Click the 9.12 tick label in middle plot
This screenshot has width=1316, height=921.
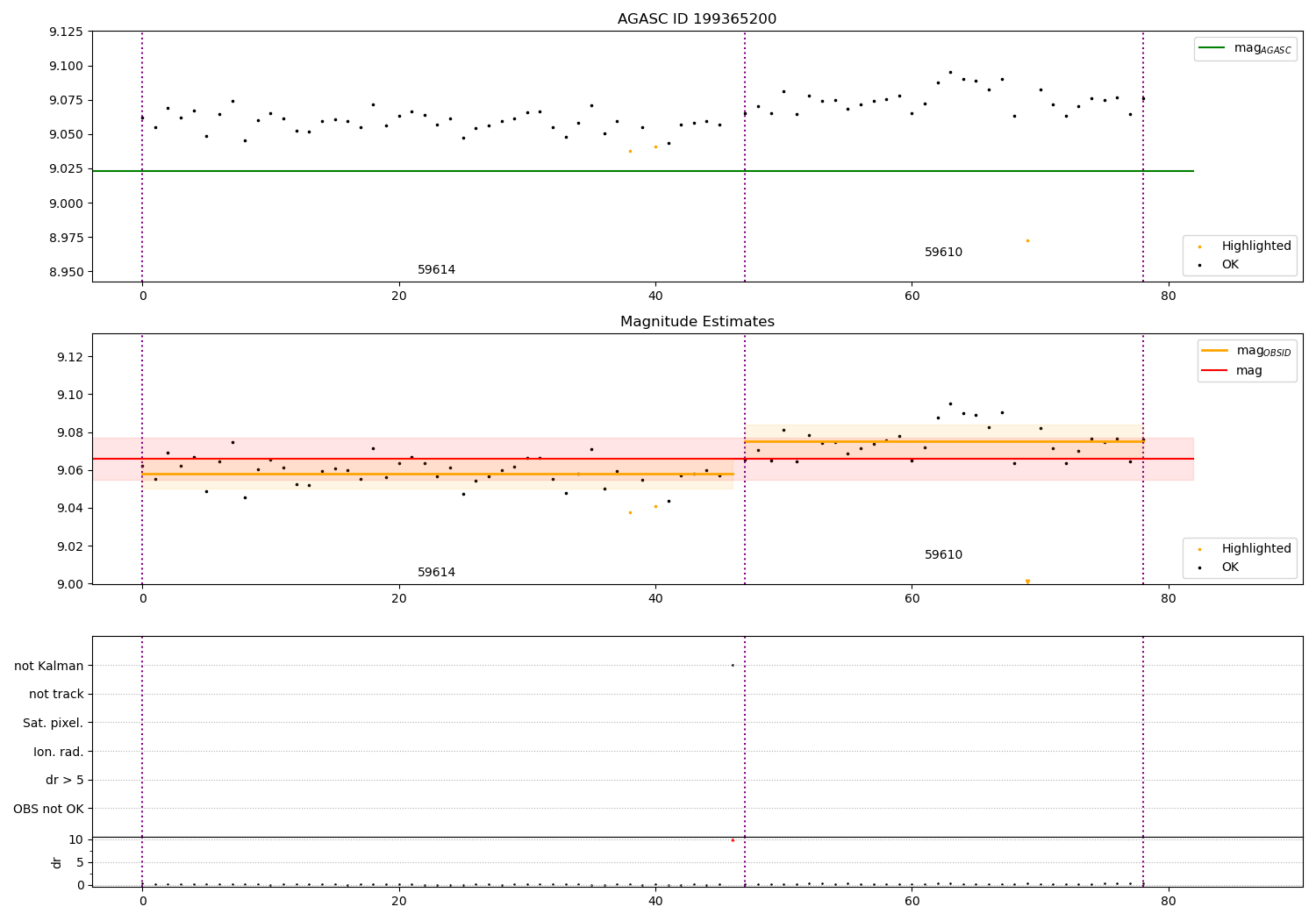click(69, 357)
